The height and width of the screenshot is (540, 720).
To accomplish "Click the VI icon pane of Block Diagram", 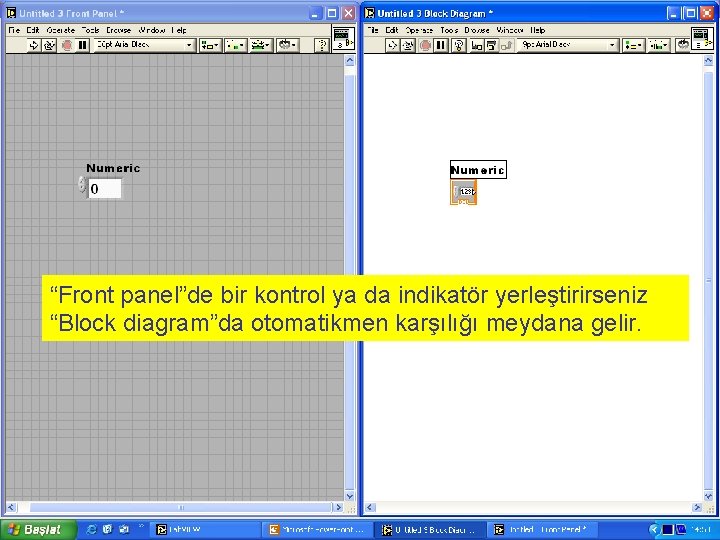I will (703, 38).
